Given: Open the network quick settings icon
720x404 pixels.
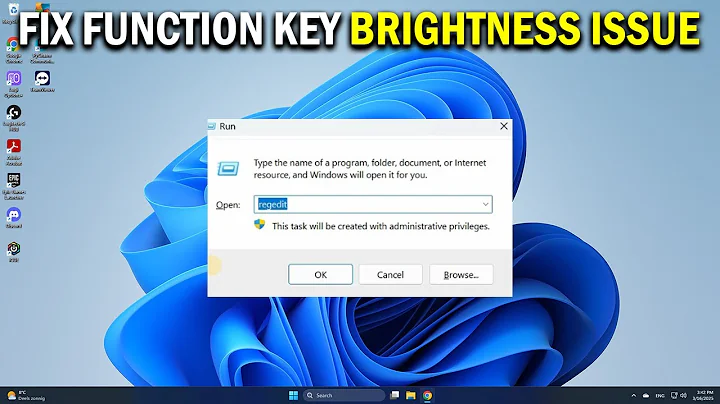Looking at the screenshot, I should pyautogui.click(x=674, y=396).
